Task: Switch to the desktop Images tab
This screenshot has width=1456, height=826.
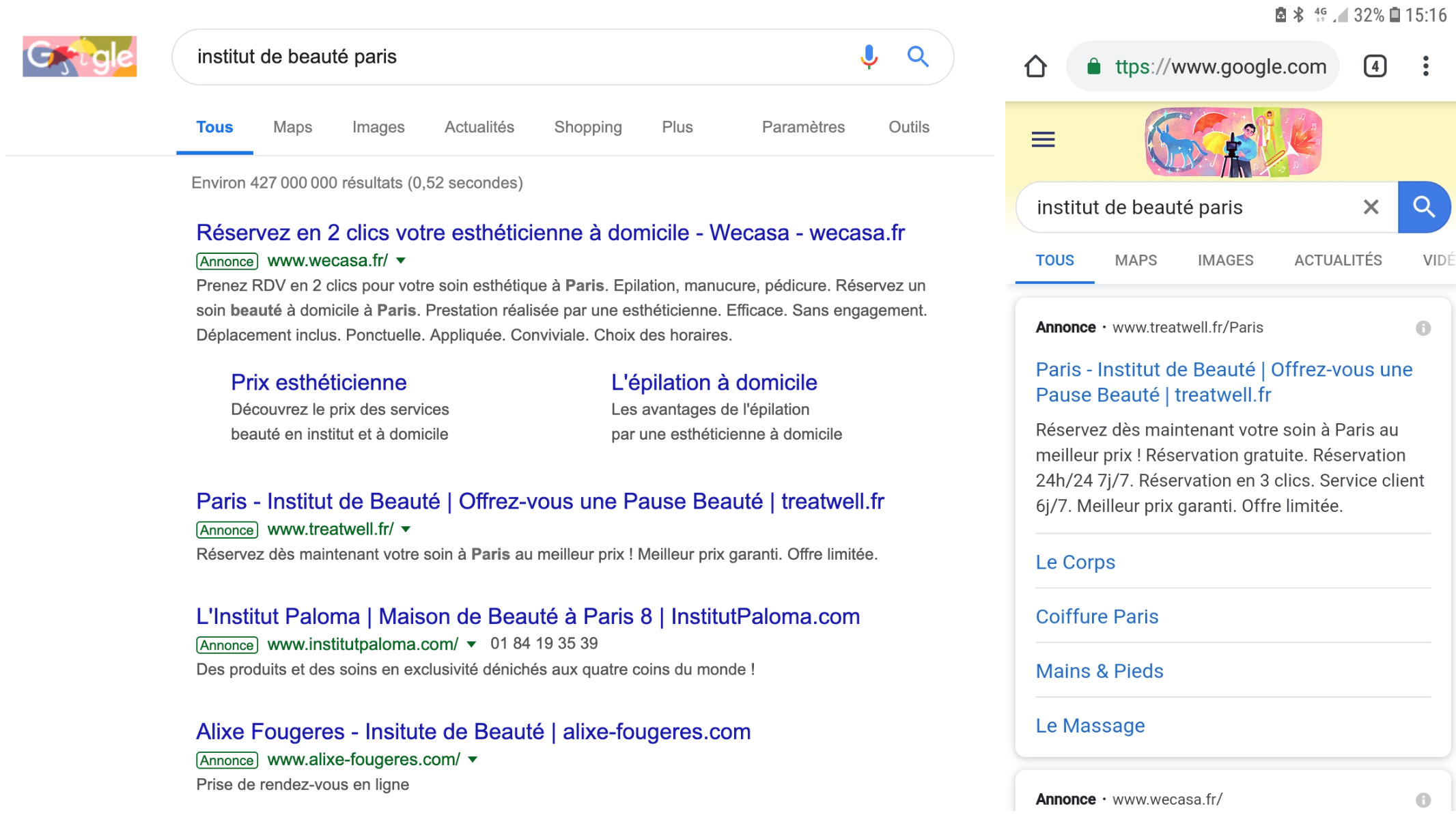Action: 378,127
